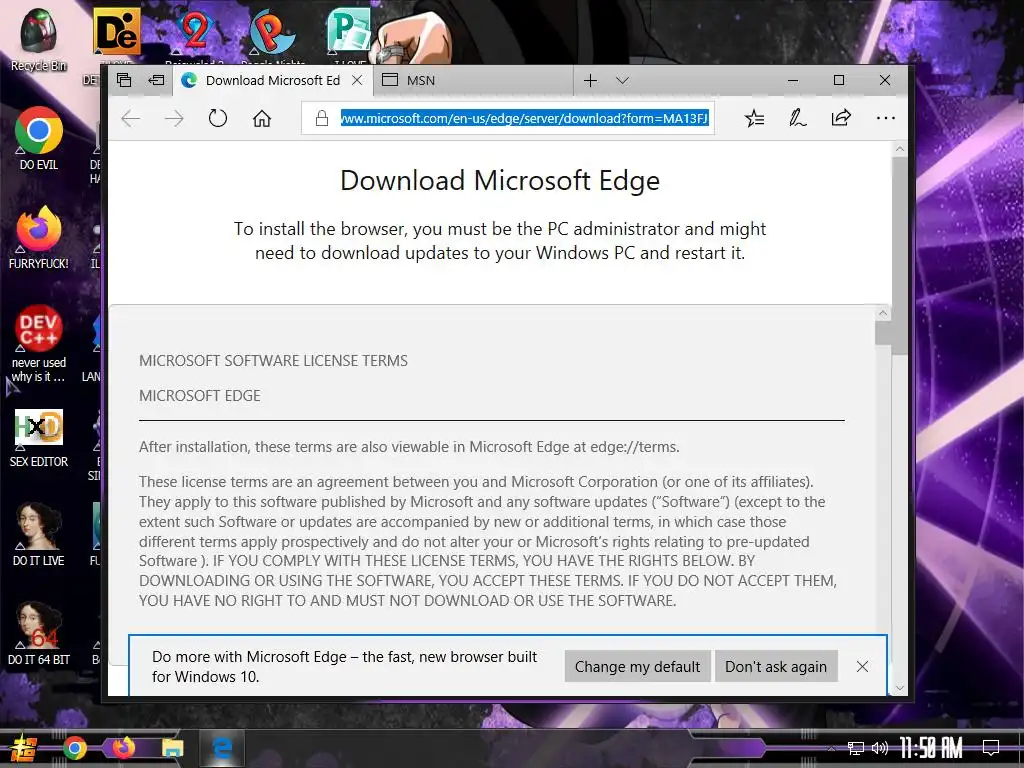Show hidden tray icons chevron
The height and width of the screenshot is (768, 1024).
[x=831, y=748]
